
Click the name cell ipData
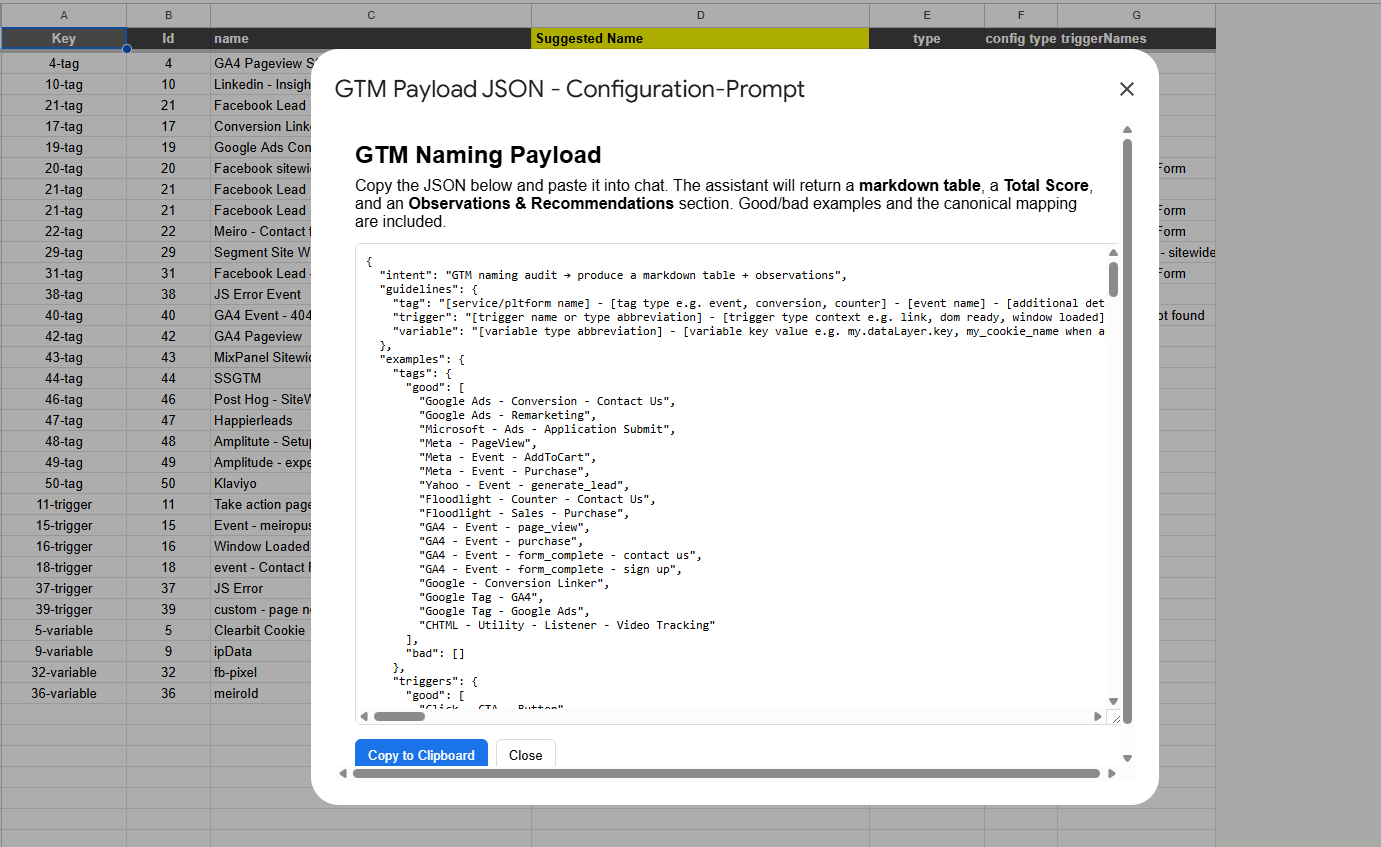(x=261, y=651)
